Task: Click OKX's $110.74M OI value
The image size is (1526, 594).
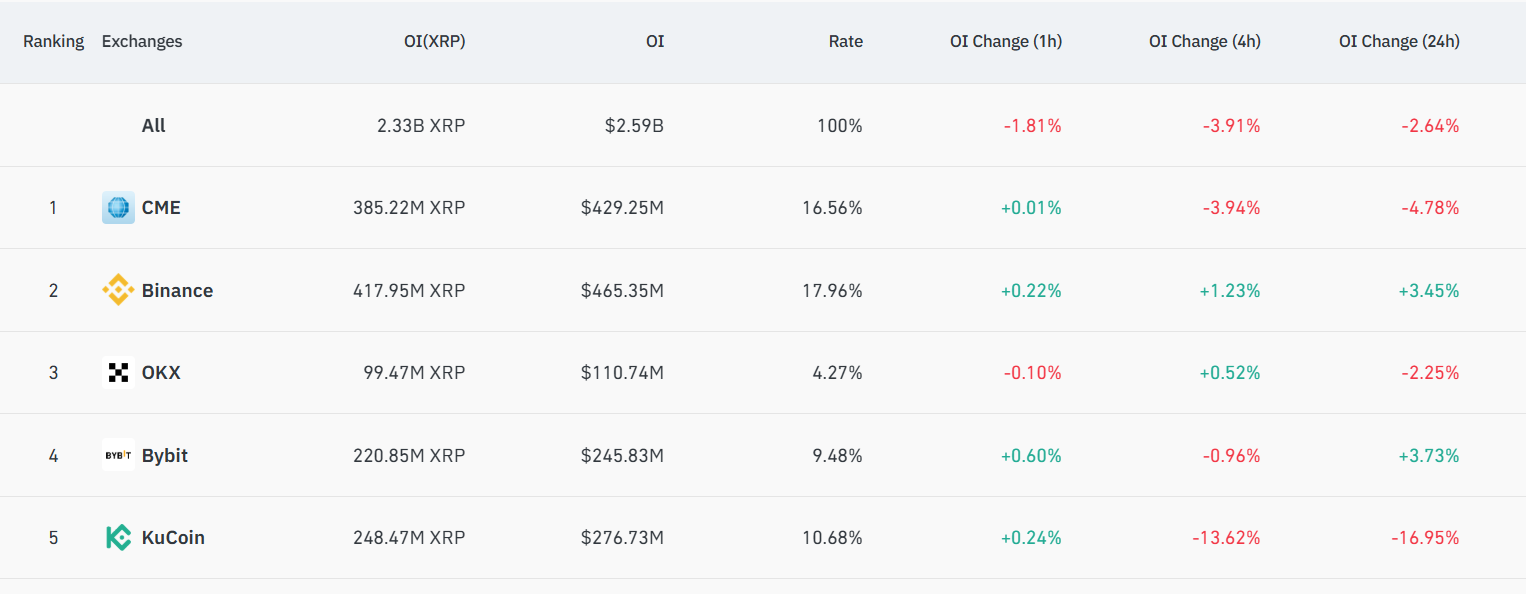Action: pos(622,373)
